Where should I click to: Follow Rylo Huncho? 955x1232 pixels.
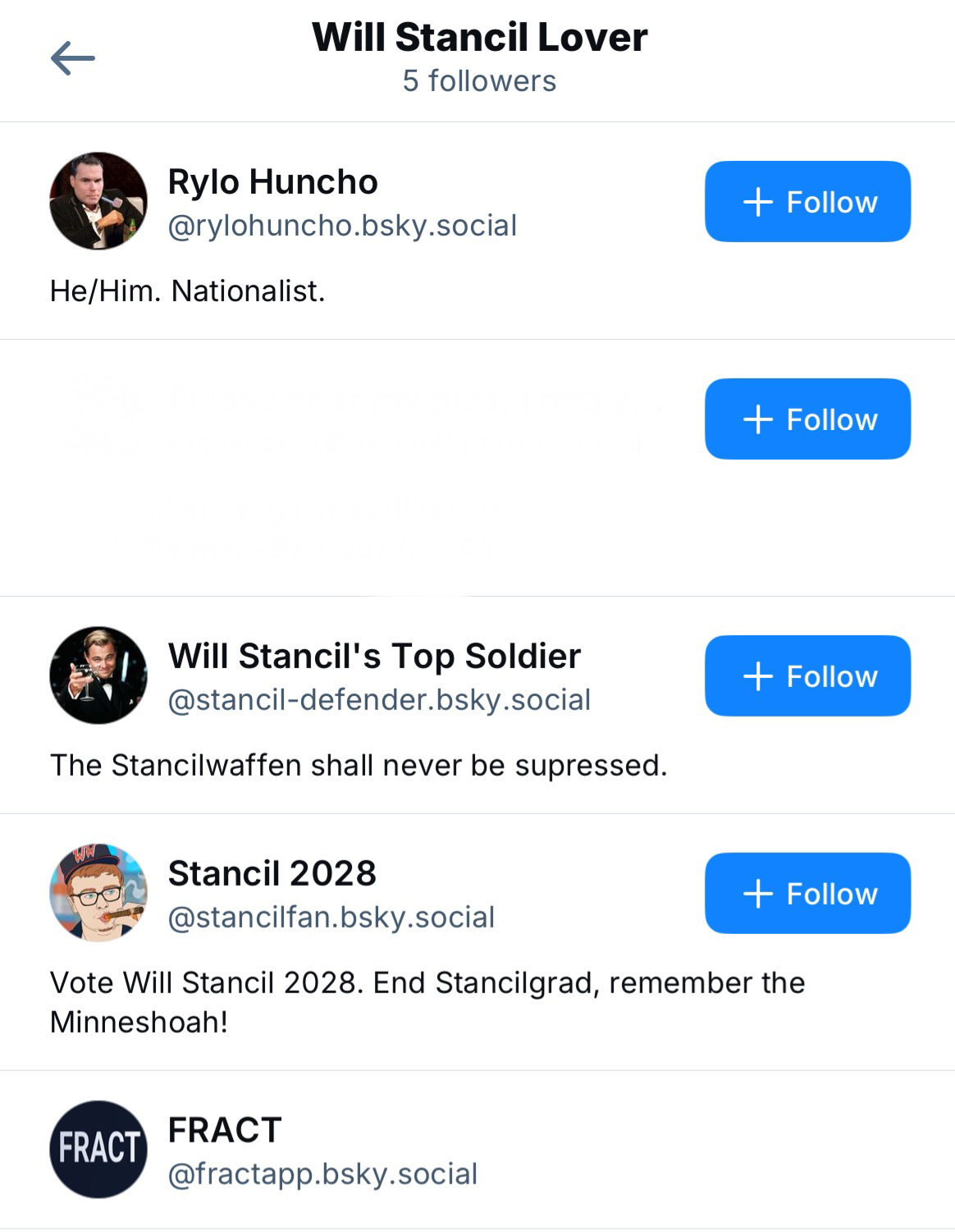[807, 201]
